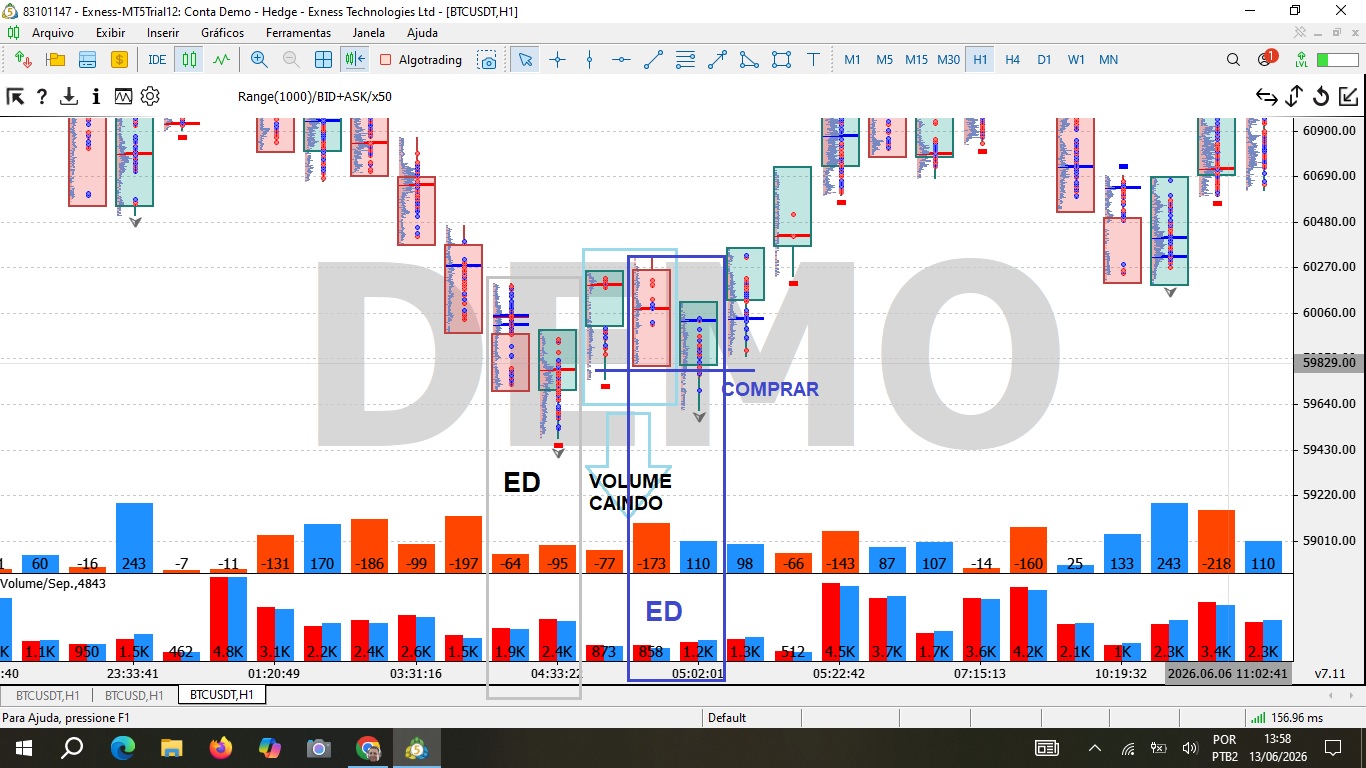
Task: Open the MetaEditor IDE button
Action: [157, 60]
